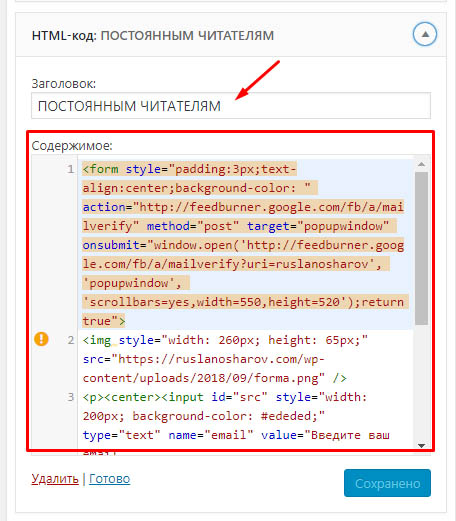Click the Удалить link
The height and width of the screenshot is (521, 456).
55,479
